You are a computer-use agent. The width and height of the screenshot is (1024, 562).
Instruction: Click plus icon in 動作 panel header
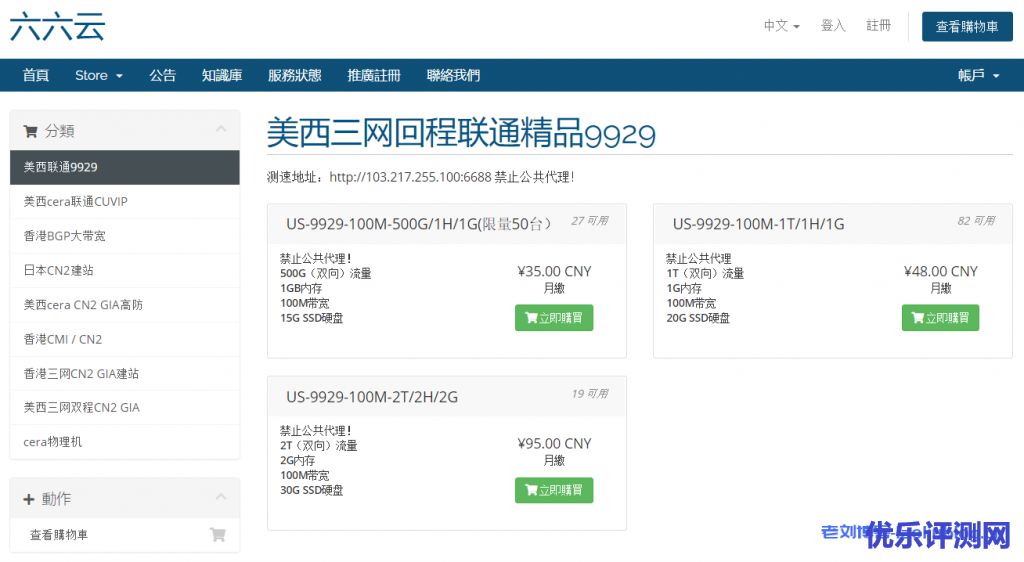pos(29,498)
